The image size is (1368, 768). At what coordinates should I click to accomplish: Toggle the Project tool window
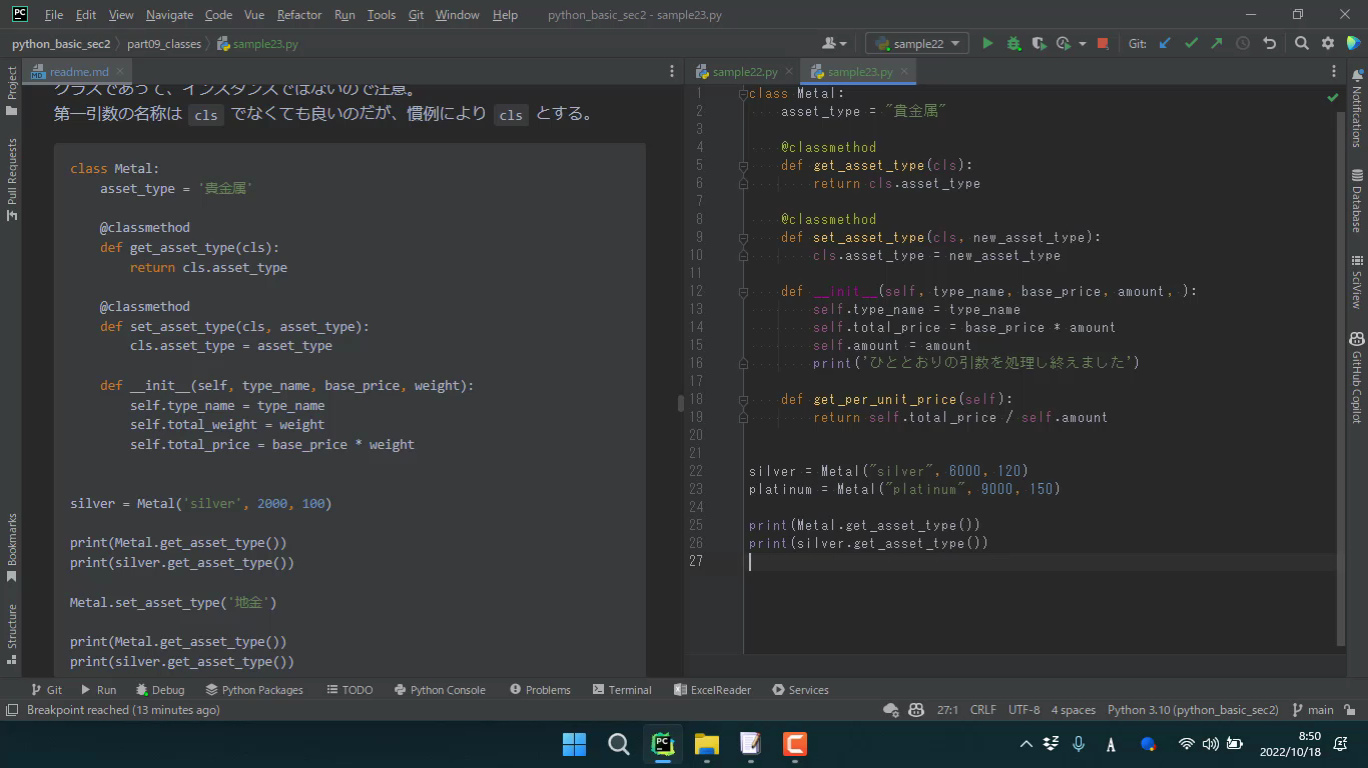(x=12, y=90)
